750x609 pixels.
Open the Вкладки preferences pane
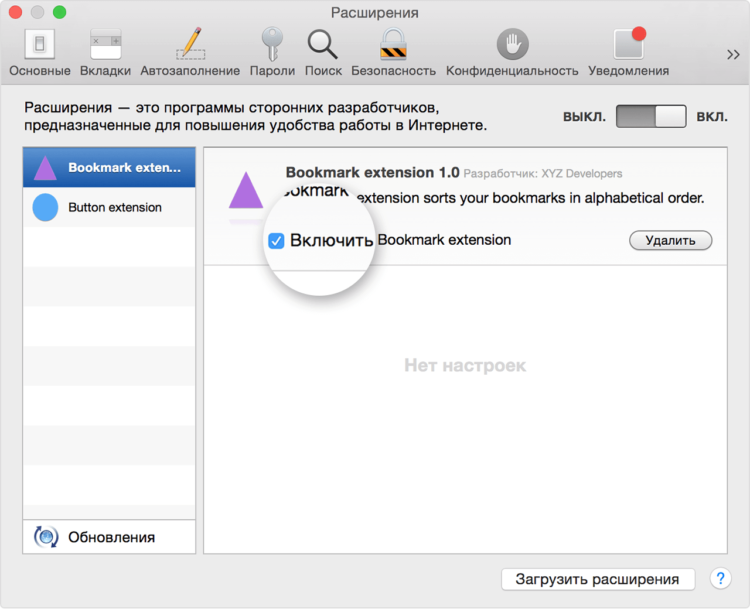click(x=105, y=53)
